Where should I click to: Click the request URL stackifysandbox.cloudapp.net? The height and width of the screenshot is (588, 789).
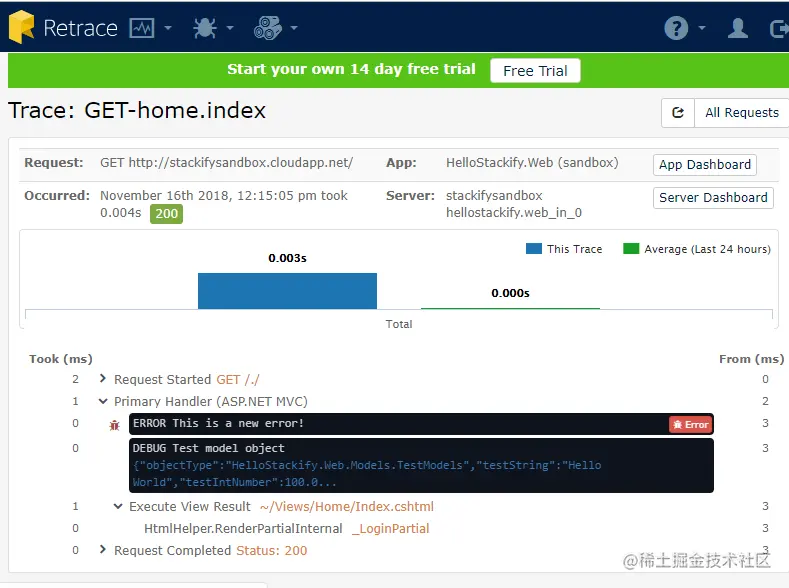[226, 163]
